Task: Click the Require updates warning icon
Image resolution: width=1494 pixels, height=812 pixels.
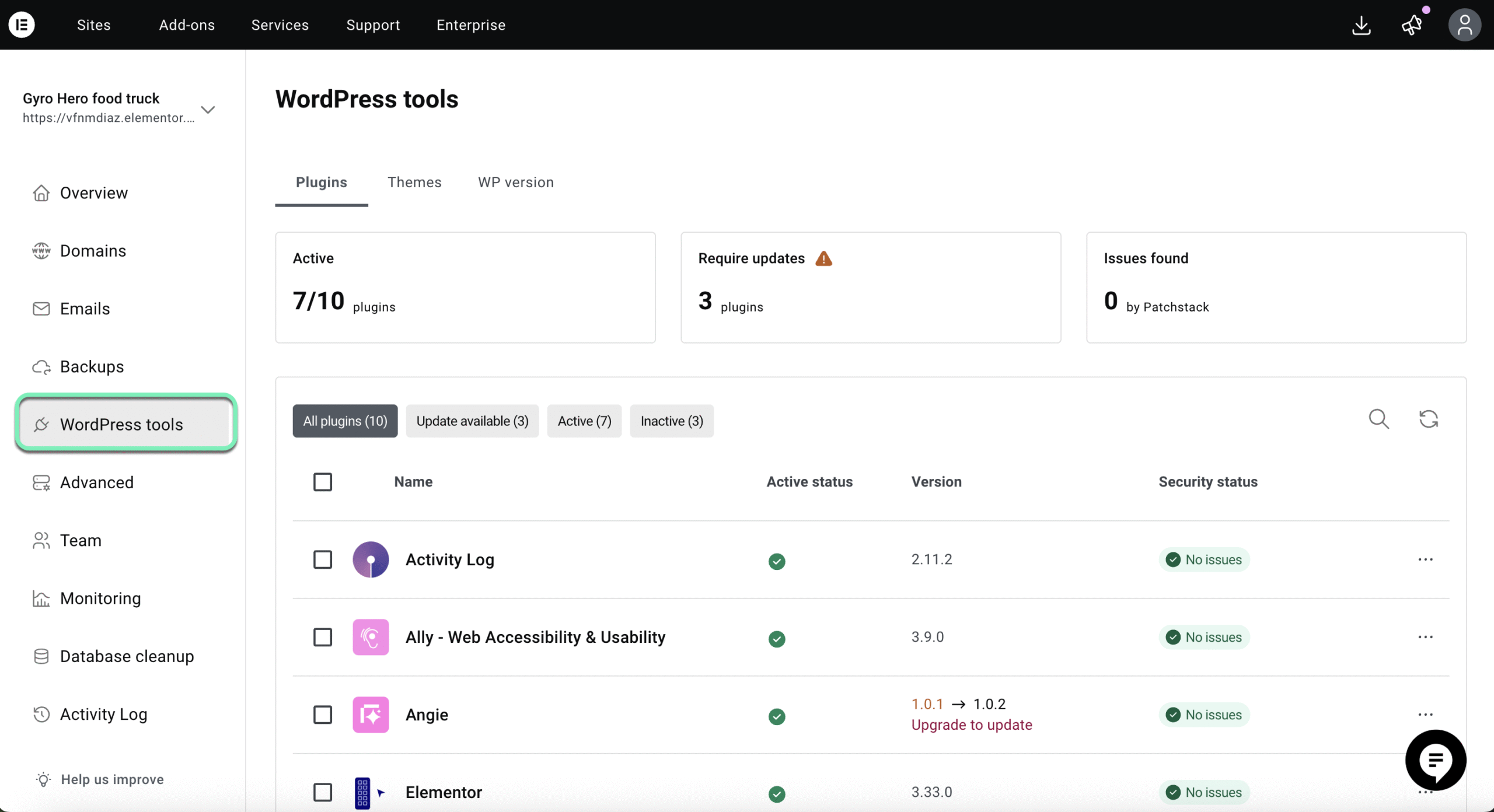Action: click(823, 258)
